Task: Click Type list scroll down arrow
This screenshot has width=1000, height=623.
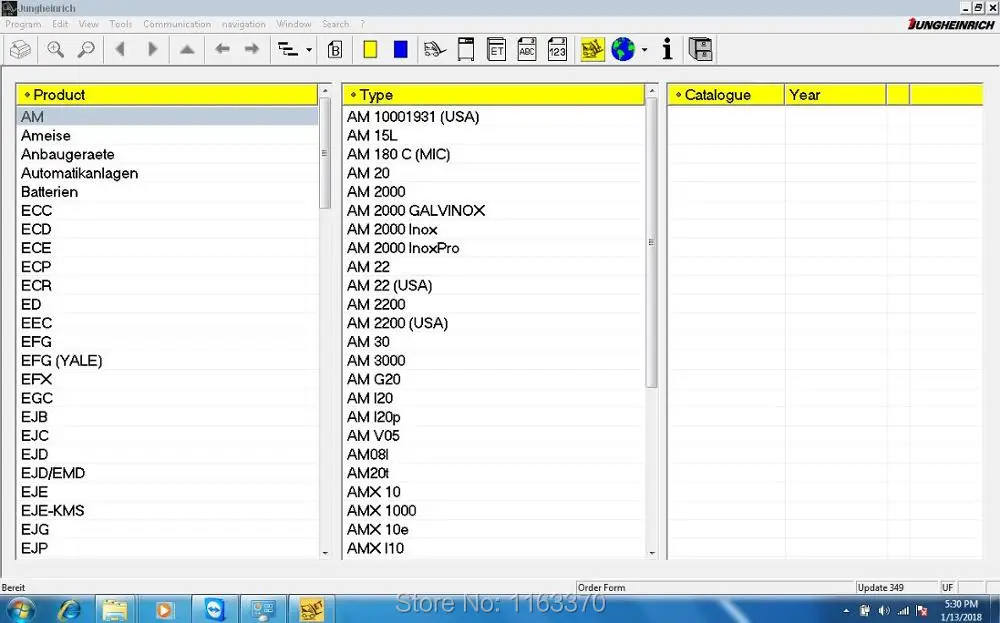Action: click(652, 553)
